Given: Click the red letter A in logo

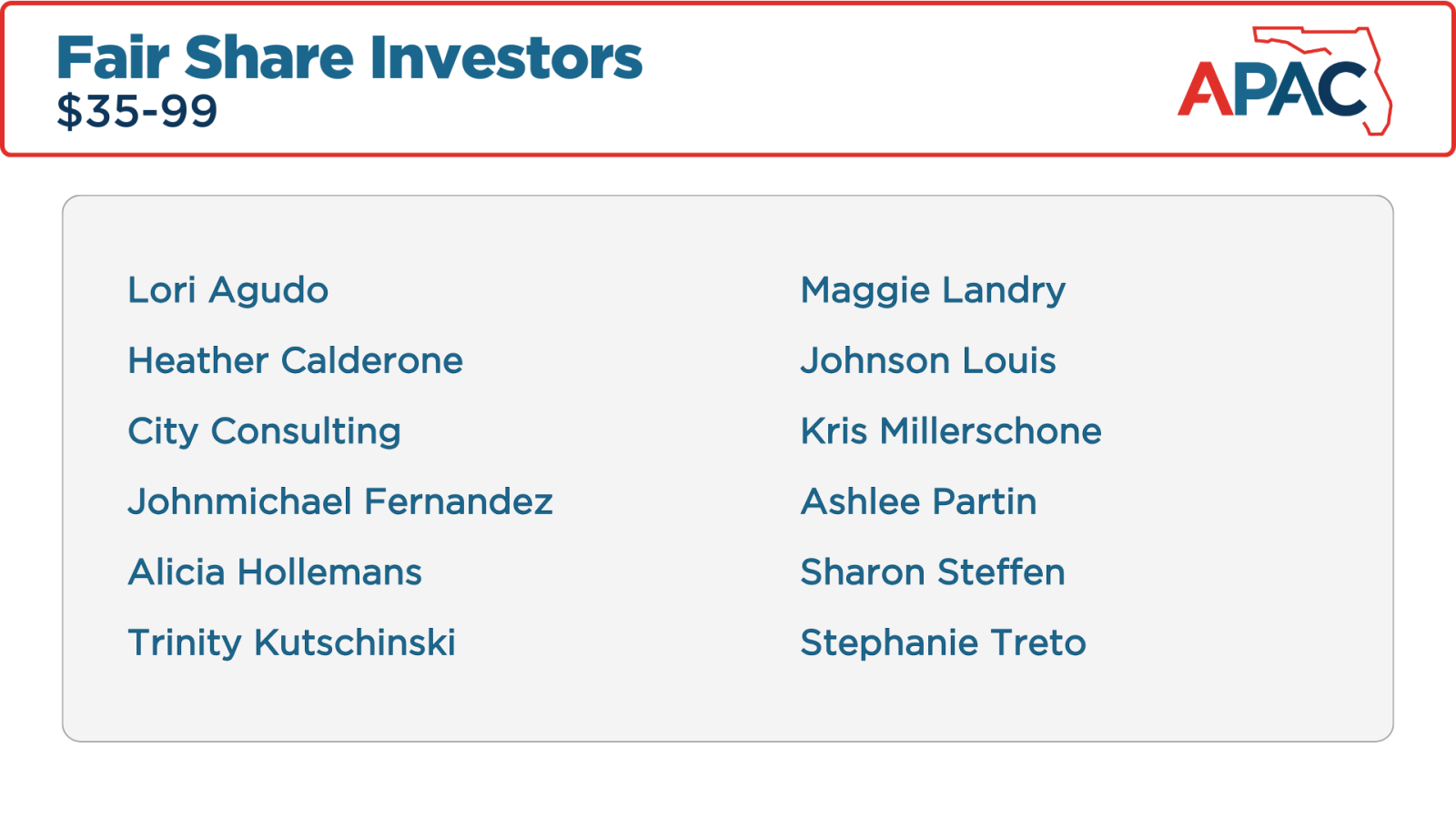Looking at the screenshot, I should [x=1206, y=89].
